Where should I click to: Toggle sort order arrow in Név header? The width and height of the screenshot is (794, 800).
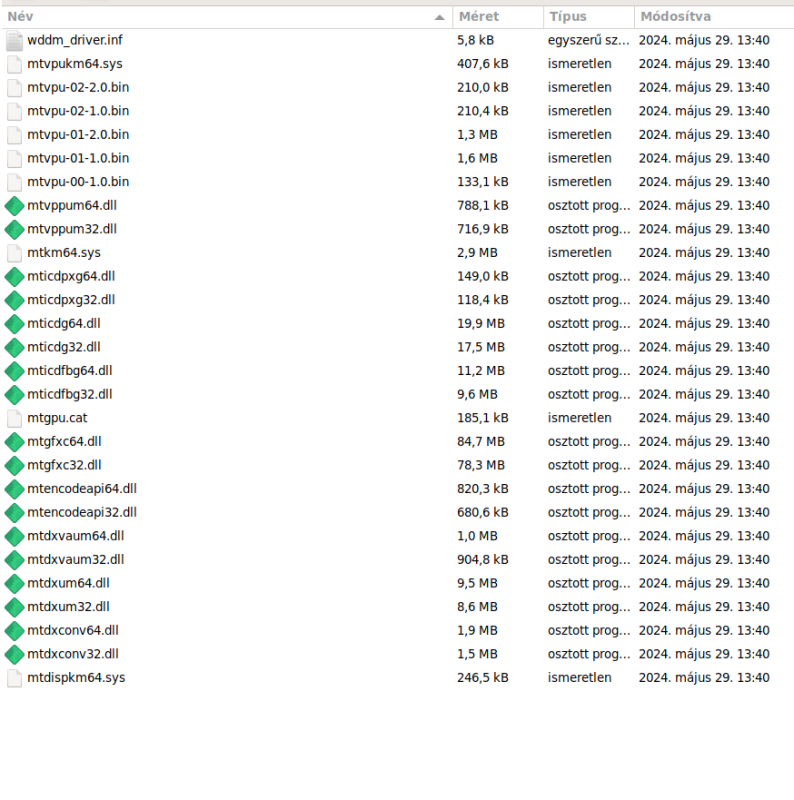pos(439,17)
